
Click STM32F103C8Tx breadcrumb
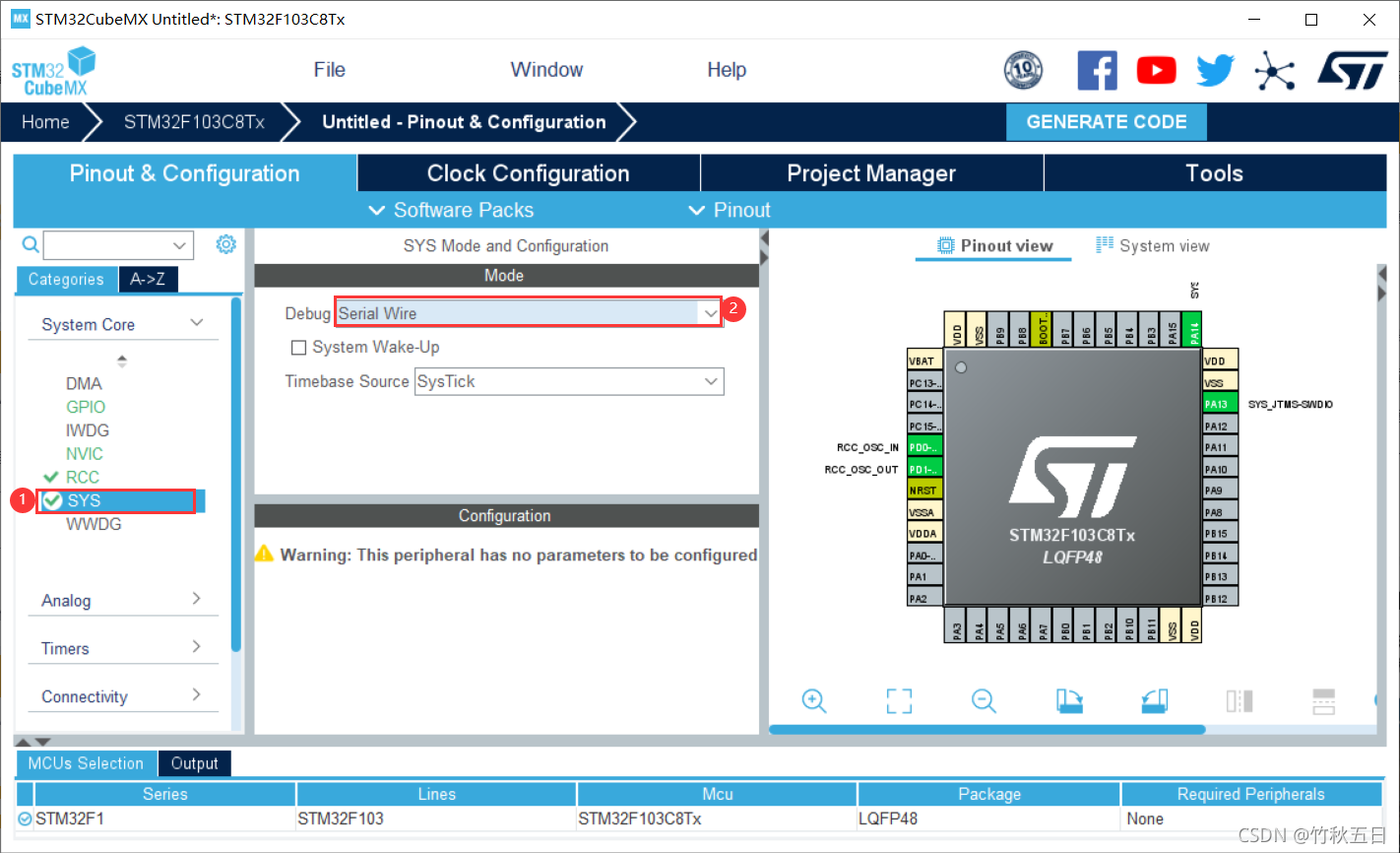(x=194, y=122)
